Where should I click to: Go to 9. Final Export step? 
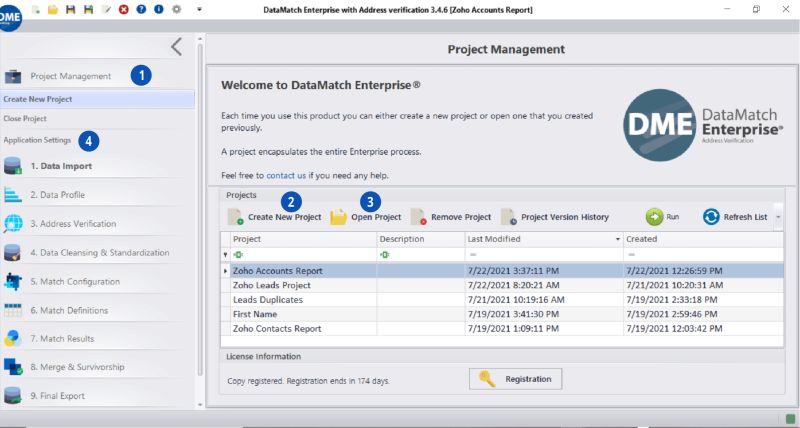(x=58, y=395)
